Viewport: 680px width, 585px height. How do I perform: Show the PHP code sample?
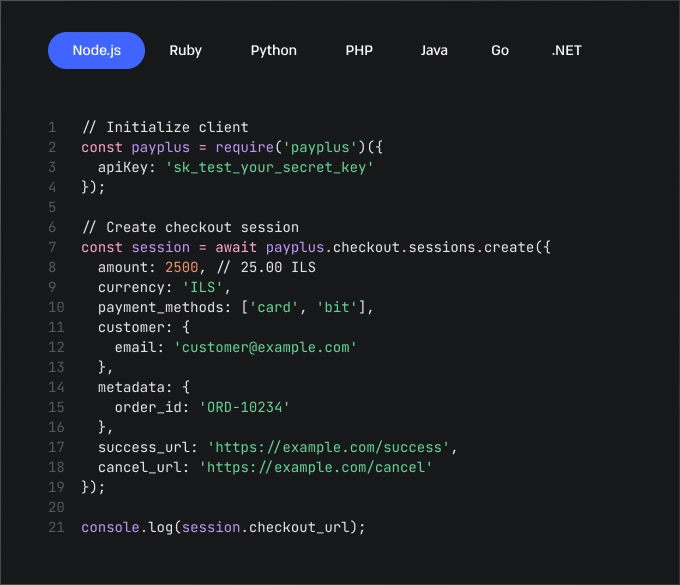click(359, 51)
